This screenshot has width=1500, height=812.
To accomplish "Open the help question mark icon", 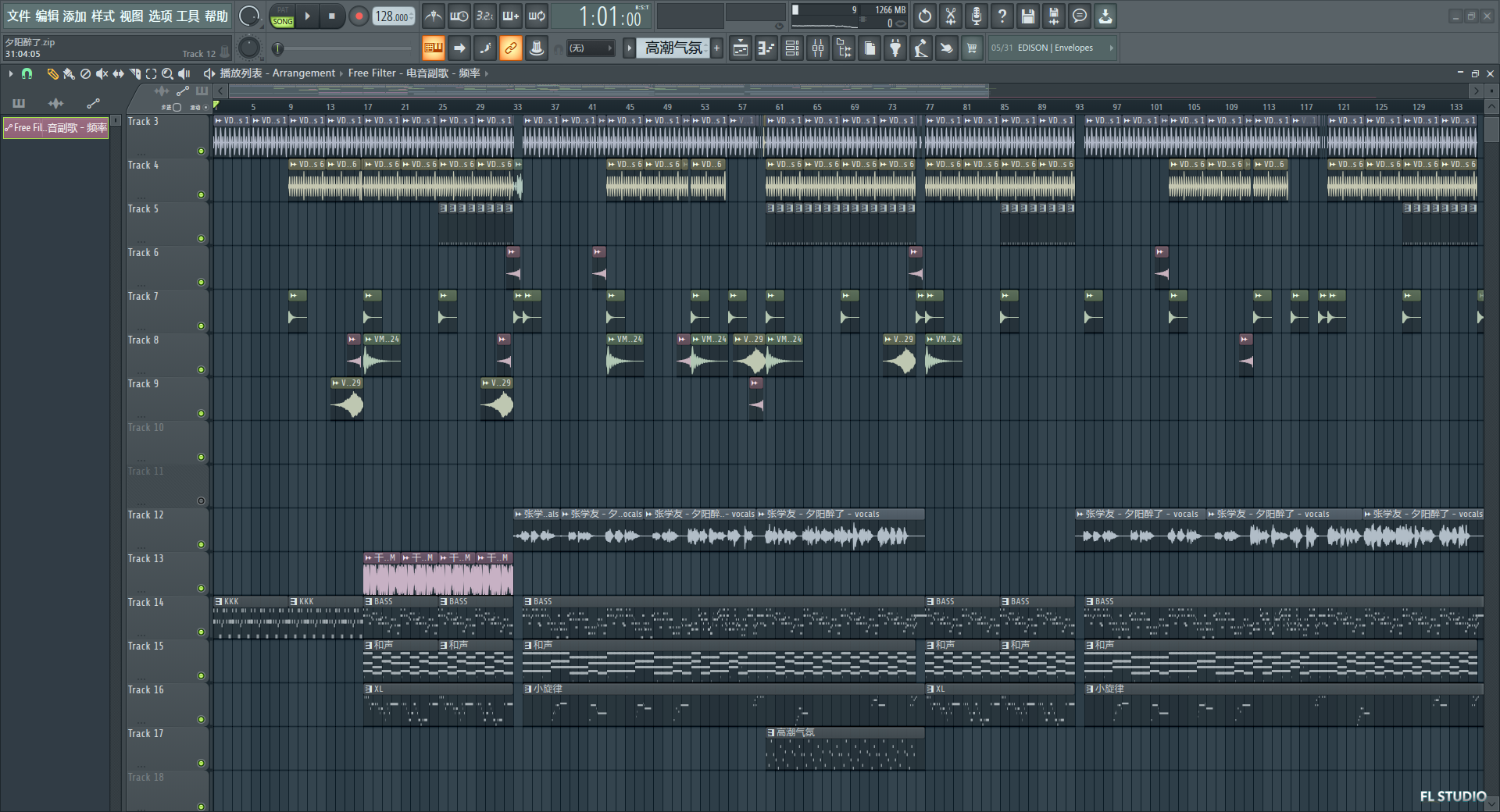I will point(1002,16).
